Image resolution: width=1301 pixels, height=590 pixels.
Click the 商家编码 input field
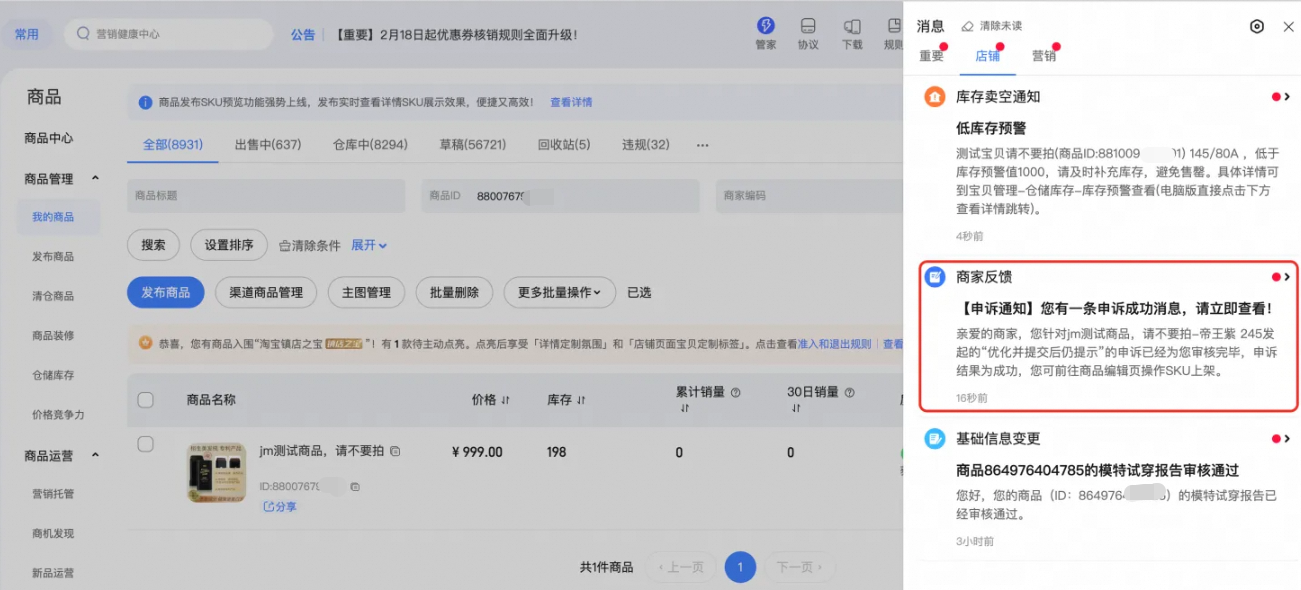pyautogui.click(x=809, y=196)
